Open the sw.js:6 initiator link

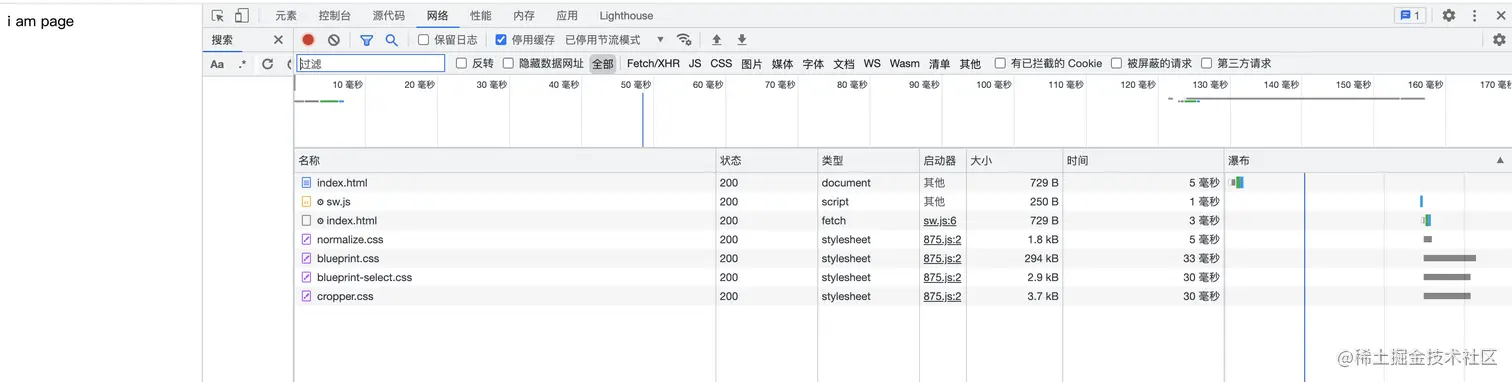click(939, 221)
